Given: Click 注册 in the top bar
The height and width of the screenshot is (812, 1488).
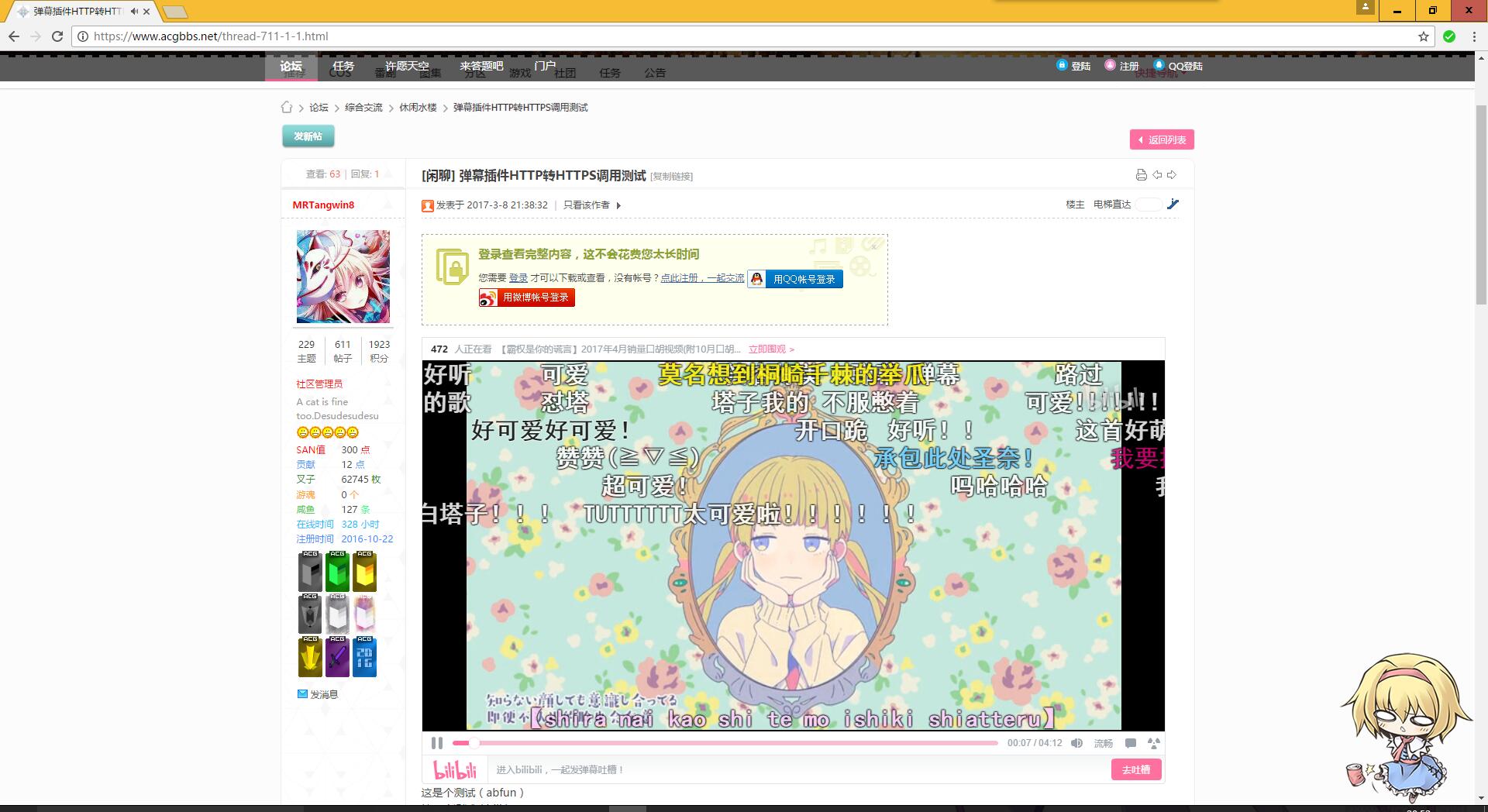Looking at the screenshot, I should tap(1121, 66).
